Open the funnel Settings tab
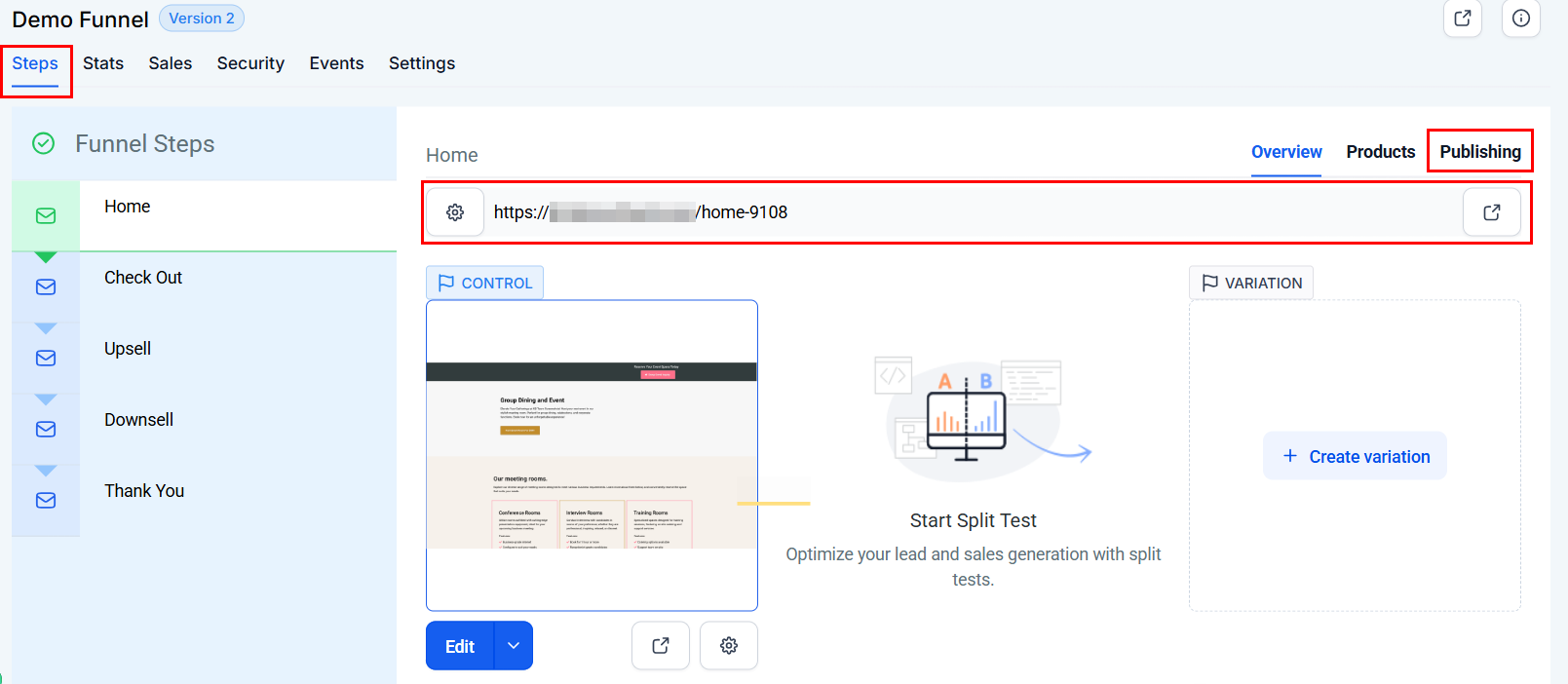Image resolution: width=1568 pixels, height=684 pixels. 422,63
